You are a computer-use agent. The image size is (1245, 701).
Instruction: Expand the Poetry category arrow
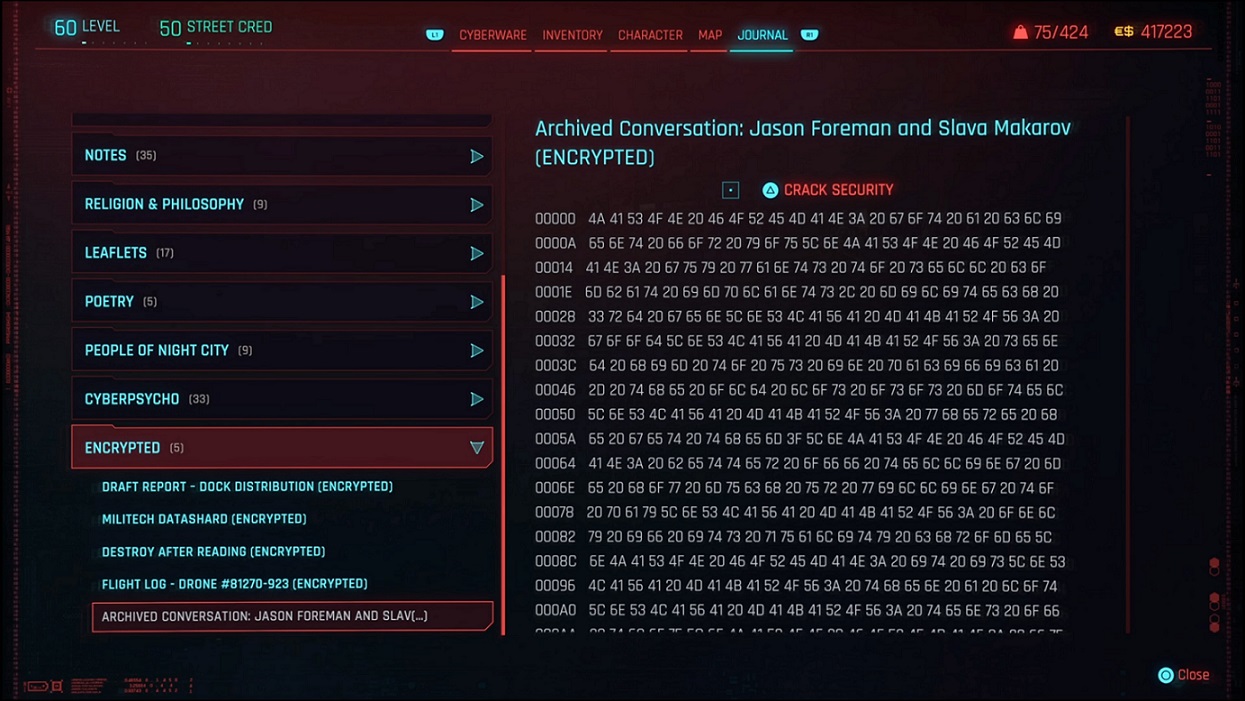tap(477, 302)
